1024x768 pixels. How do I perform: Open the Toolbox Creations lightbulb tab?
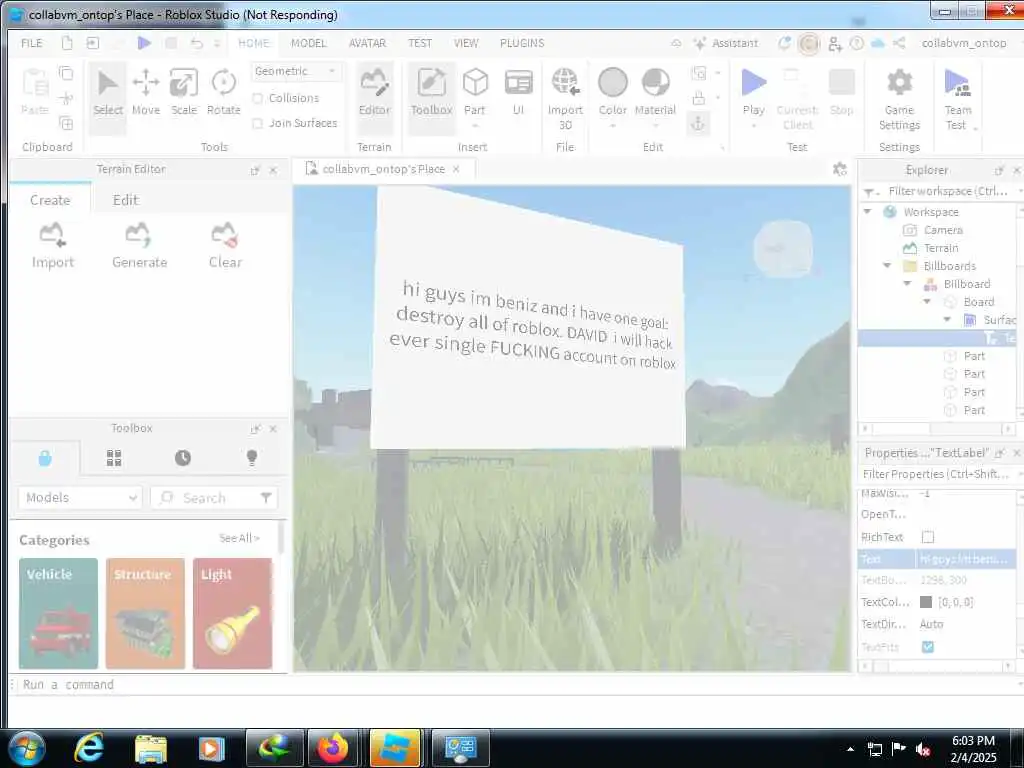coord(251,458)
